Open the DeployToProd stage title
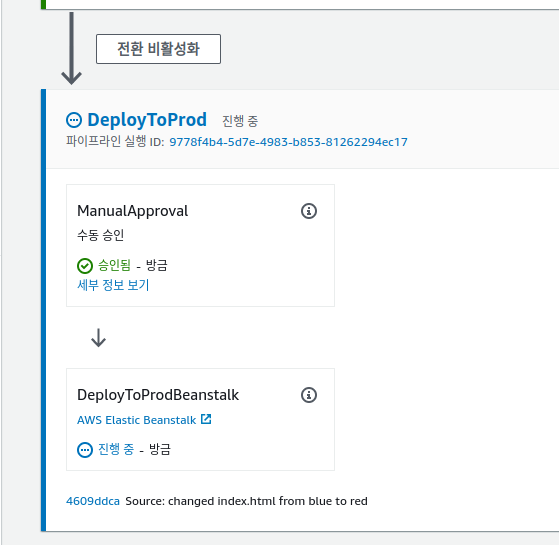 147,120
